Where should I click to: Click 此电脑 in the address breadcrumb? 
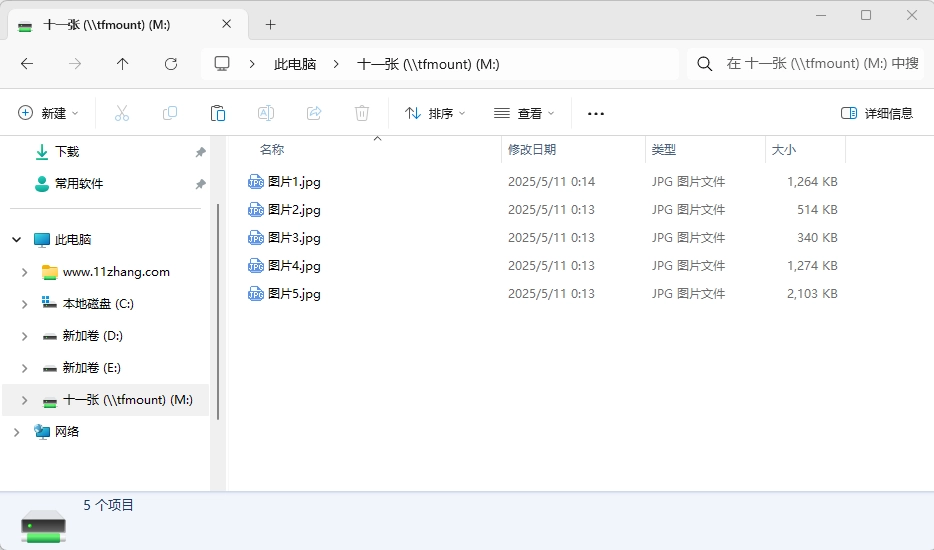click(x=295, y=64)
